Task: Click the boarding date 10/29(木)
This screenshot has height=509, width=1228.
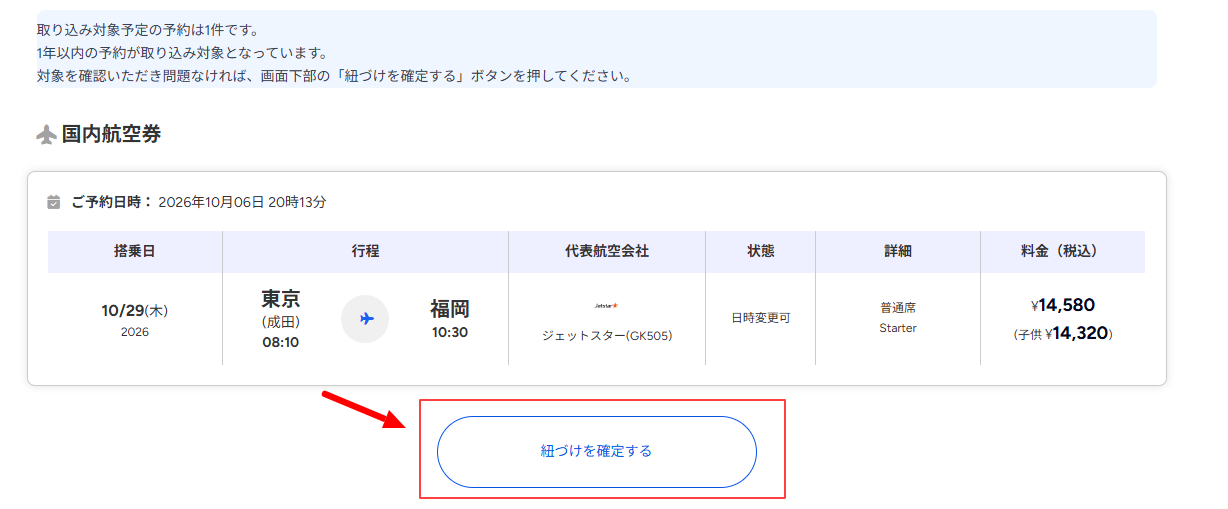Action: click(135, 311)
